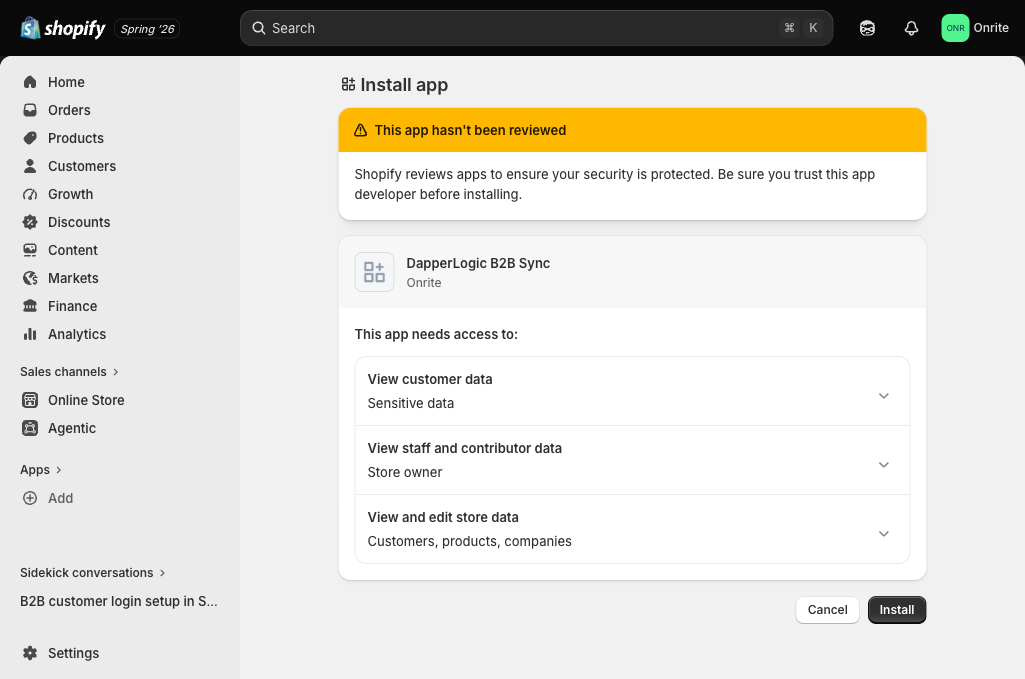The image size is (1025, 679).
Task: Expand the Sales channels section
Action: [69, 372]
